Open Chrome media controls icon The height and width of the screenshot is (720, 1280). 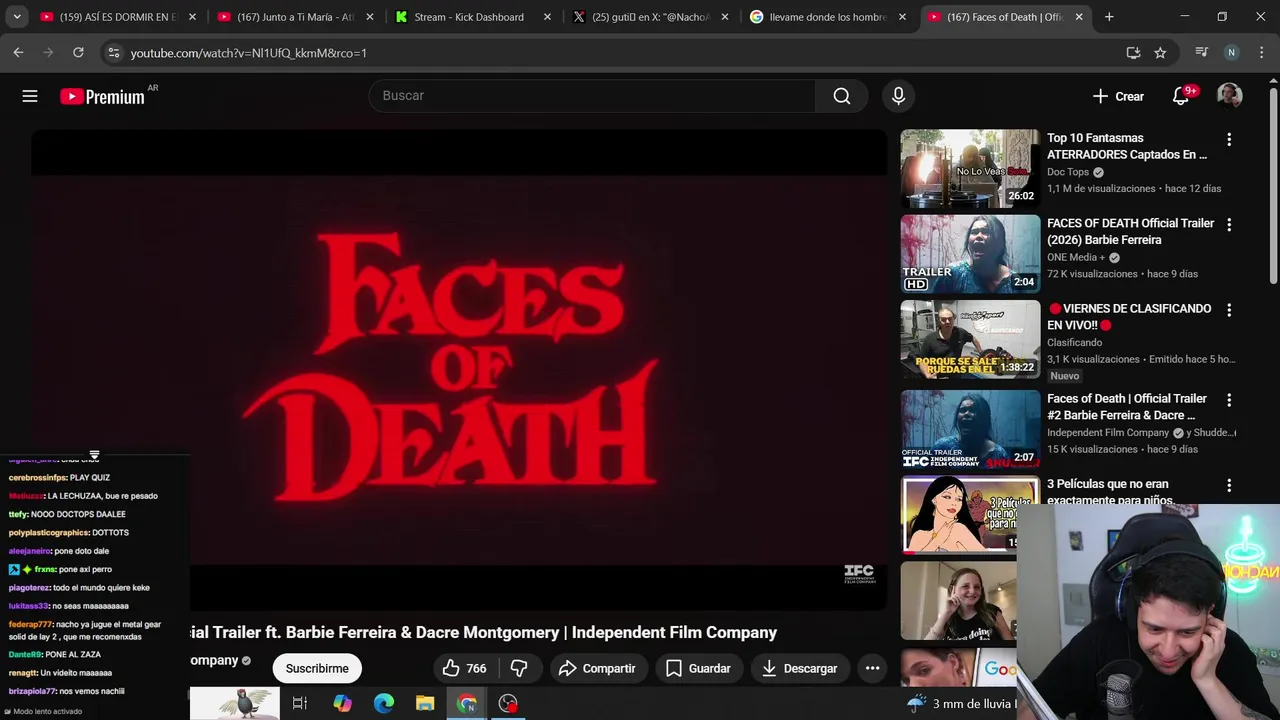pyautogui.click(x=1201, y=53)
